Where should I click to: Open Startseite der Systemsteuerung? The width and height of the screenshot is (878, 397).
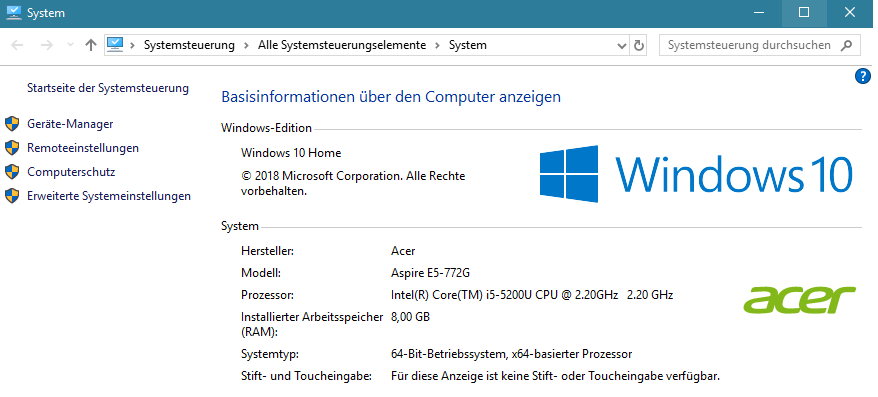click(108, 88)
